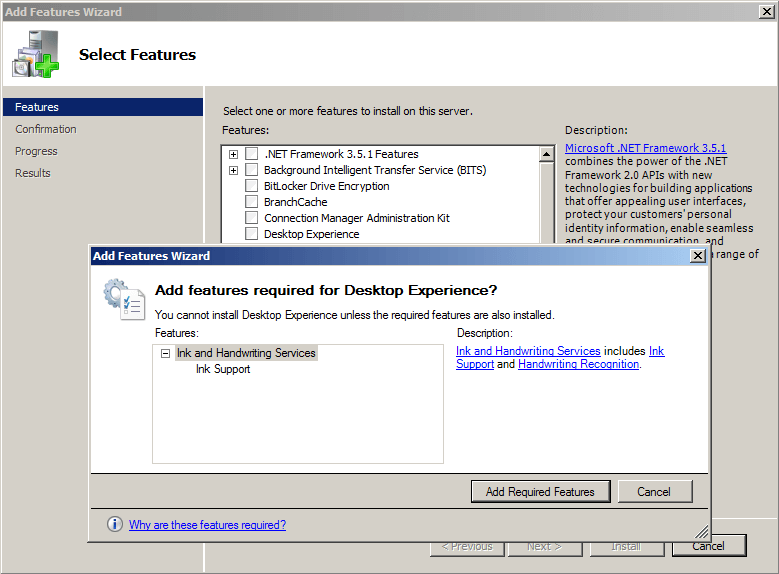Viewport: 779px width, 574px height.
Task: Close the inner Add Features Wizard dialog
Action: tap(697, 256)
